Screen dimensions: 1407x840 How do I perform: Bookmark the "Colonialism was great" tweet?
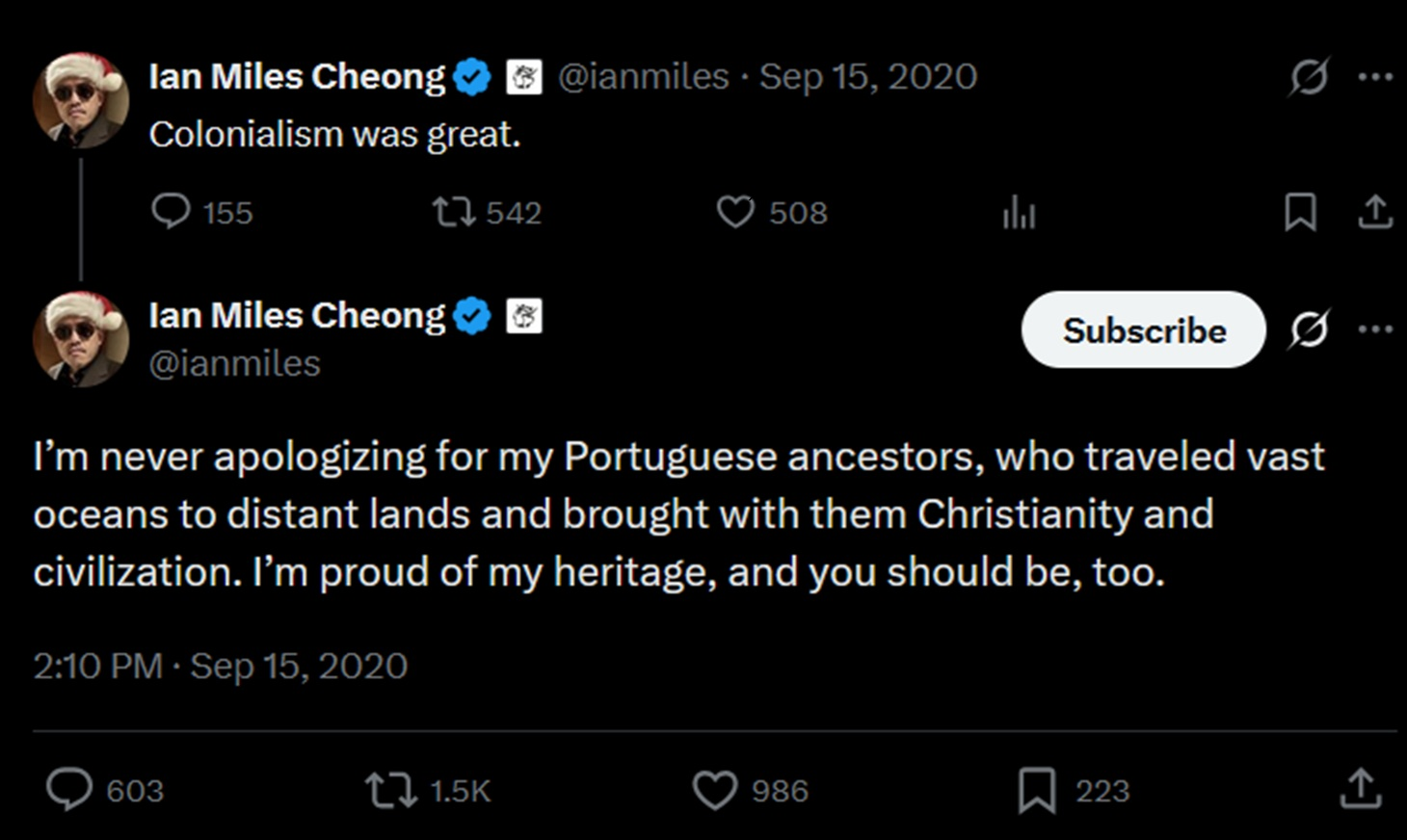coord(1300,212)
